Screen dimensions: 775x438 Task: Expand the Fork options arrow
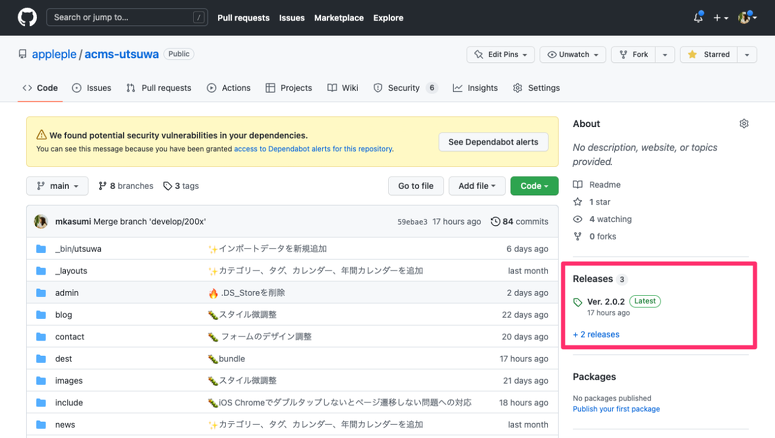tap(665, 54)
